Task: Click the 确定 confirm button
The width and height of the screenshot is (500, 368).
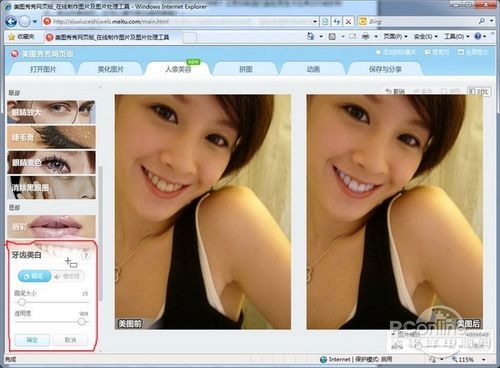Action: click(x=32, y=340)
